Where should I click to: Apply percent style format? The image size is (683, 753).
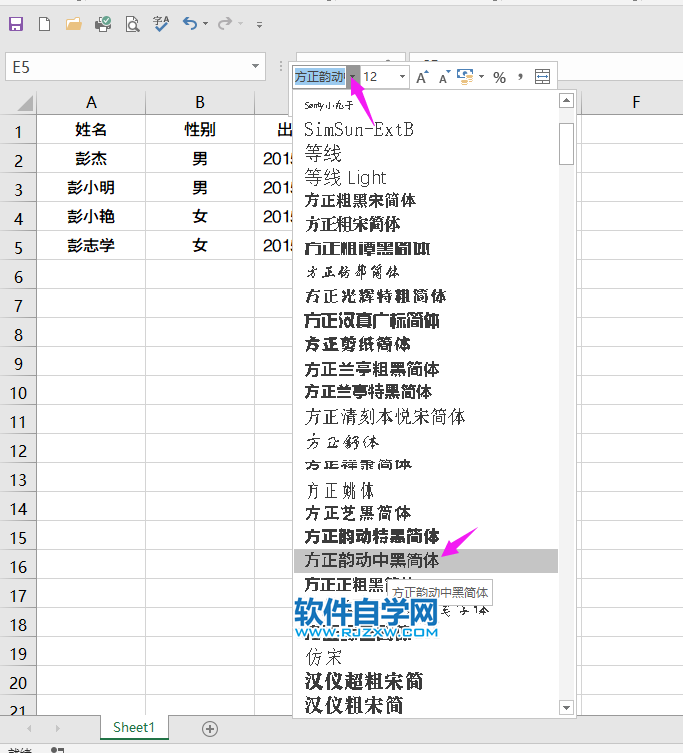point(500,77)
